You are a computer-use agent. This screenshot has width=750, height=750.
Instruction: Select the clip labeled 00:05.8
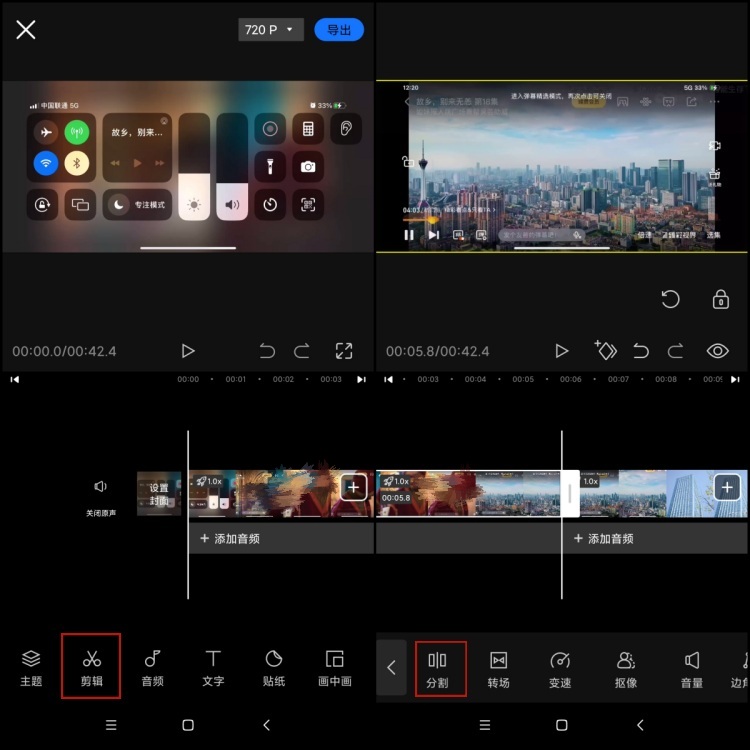pyautogui.click(x=468, y=494)
